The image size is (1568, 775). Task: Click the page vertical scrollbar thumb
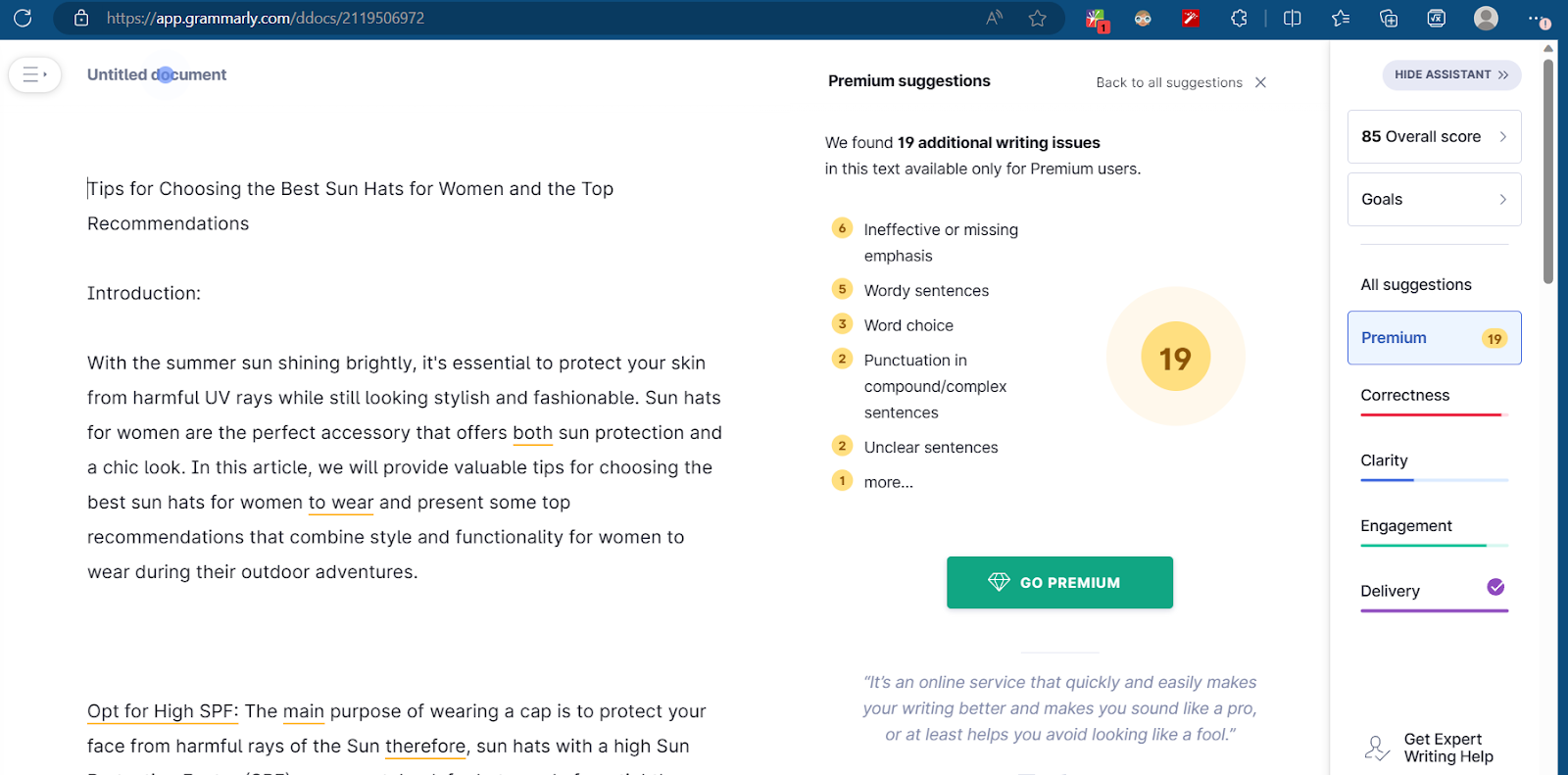pos(1548,171)
